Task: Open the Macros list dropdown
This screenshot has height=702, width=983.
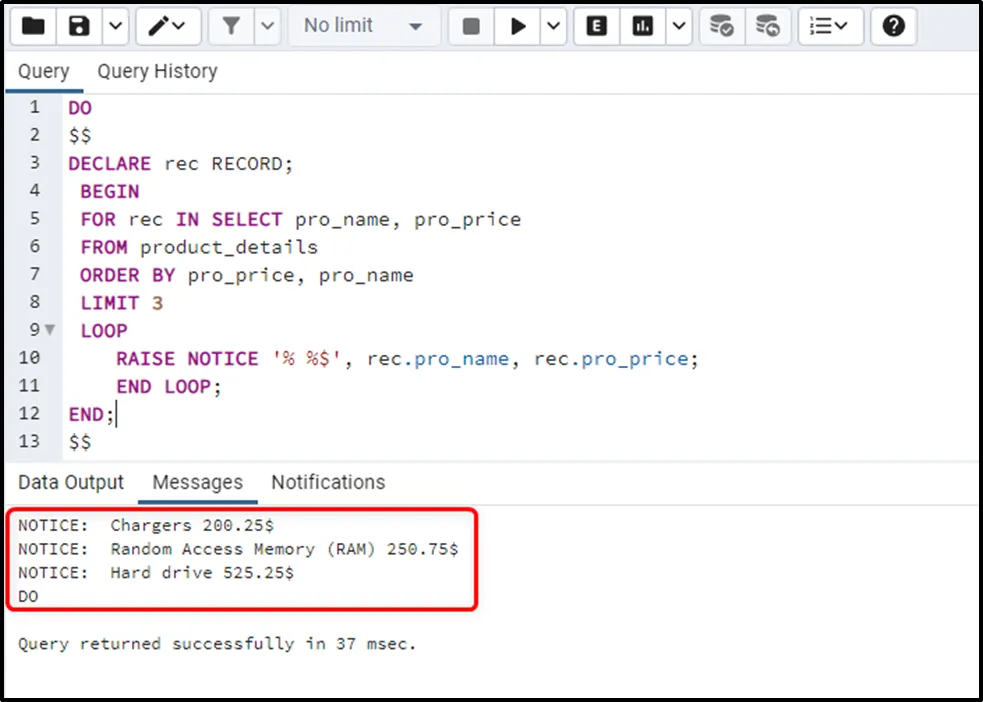Action: 828,26
